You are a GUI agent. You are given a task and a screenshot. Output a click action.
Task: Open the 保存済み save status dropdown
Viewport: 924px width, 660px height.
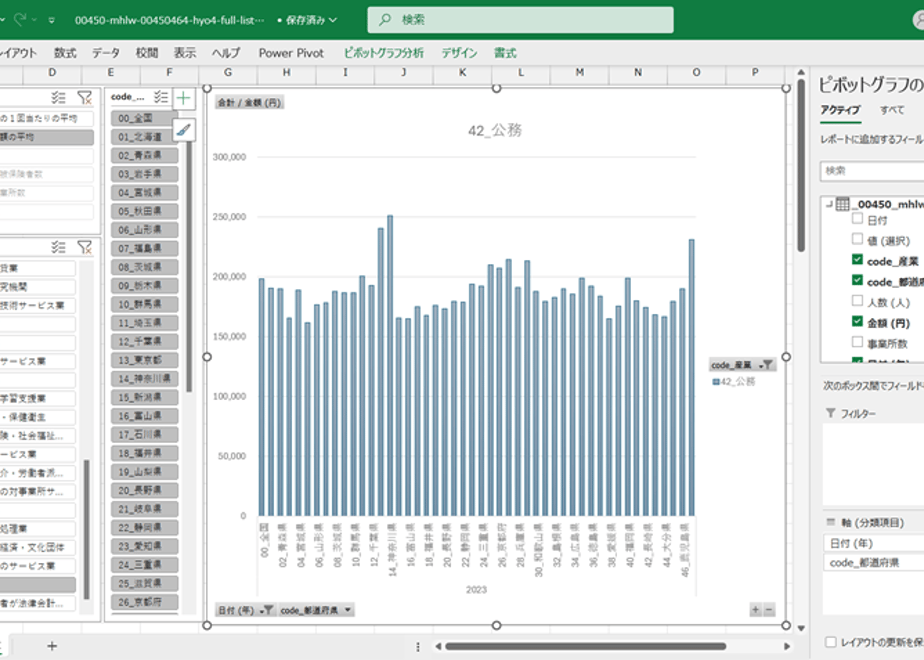click(x=311, y=20)
